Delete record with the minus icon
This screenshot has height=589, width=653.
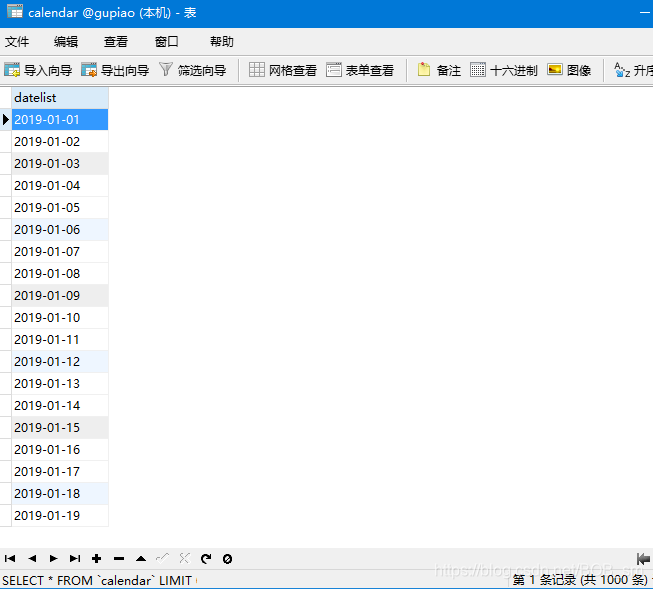click(x=119, y=559)
